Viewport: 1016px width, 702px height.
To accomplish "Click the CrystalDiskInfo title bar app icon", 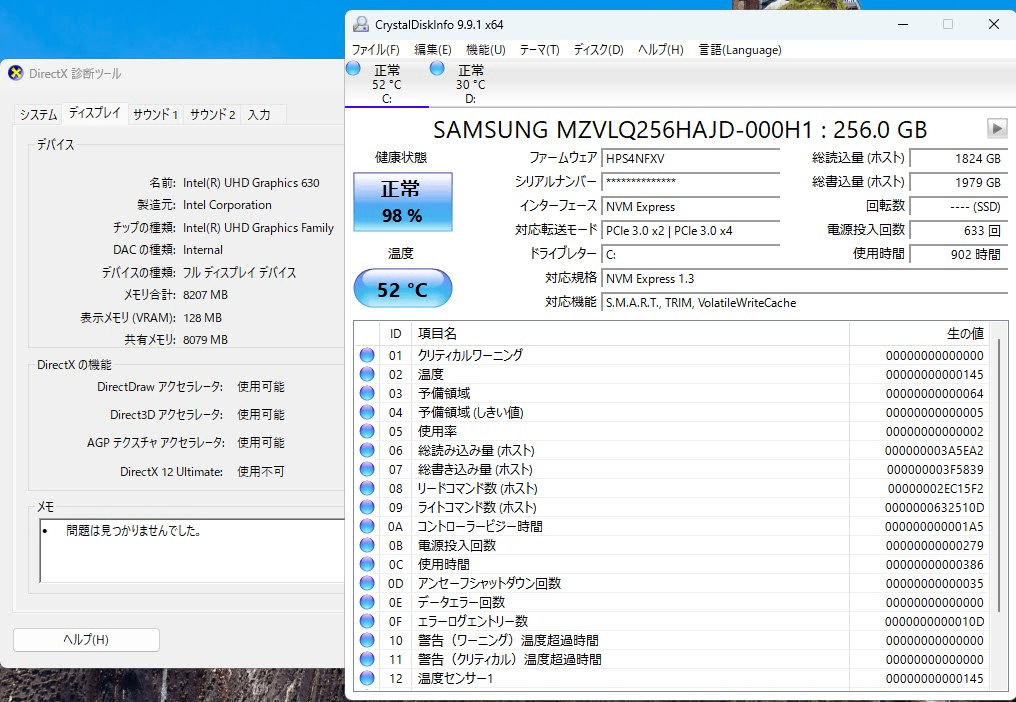I will click(360, 25).
